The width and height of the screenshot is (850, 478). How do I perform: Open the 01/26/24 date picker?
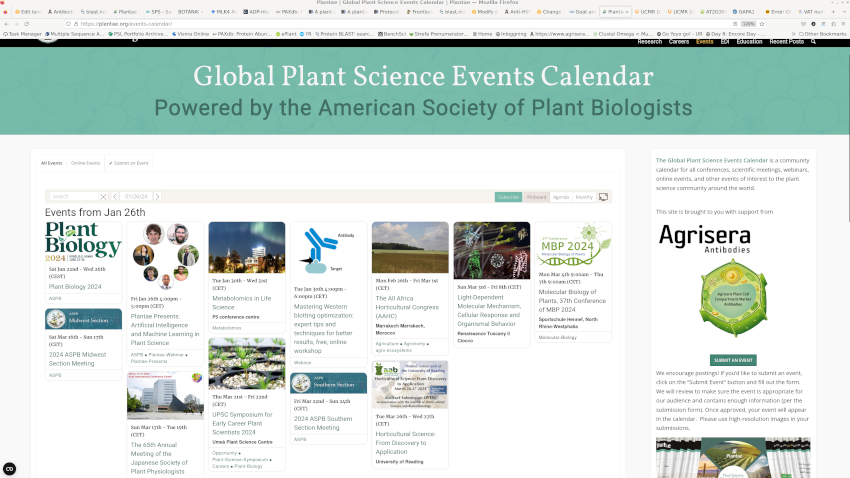pyautogui.click(x=136, y=197)
